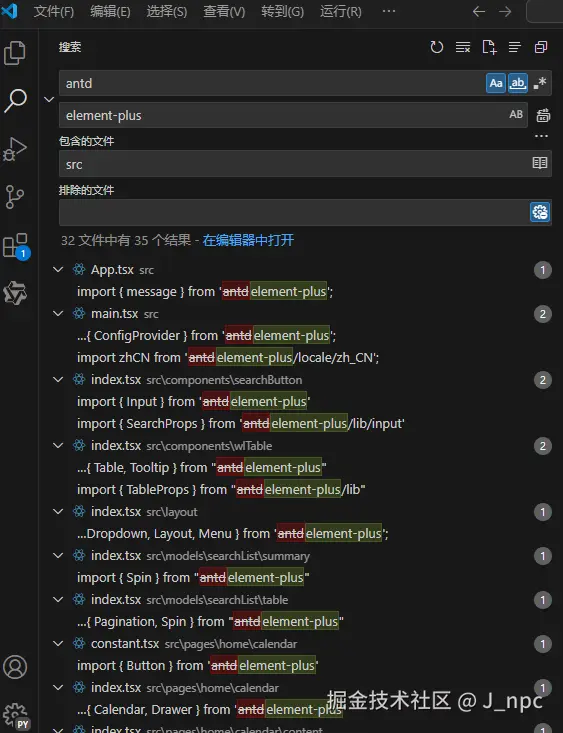Open the 转到(G) menu

[x=282, y=11]
